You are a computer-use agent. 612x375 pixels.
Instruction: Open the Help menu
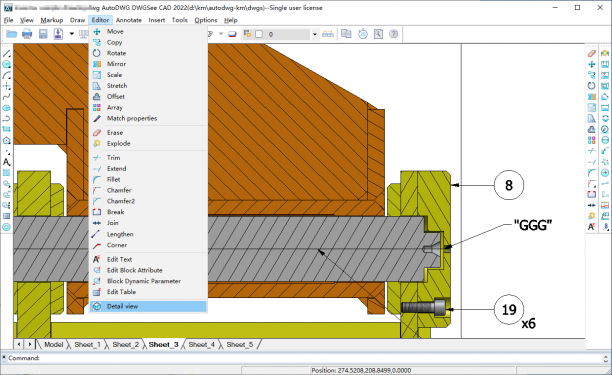click(x=231, y=20)
